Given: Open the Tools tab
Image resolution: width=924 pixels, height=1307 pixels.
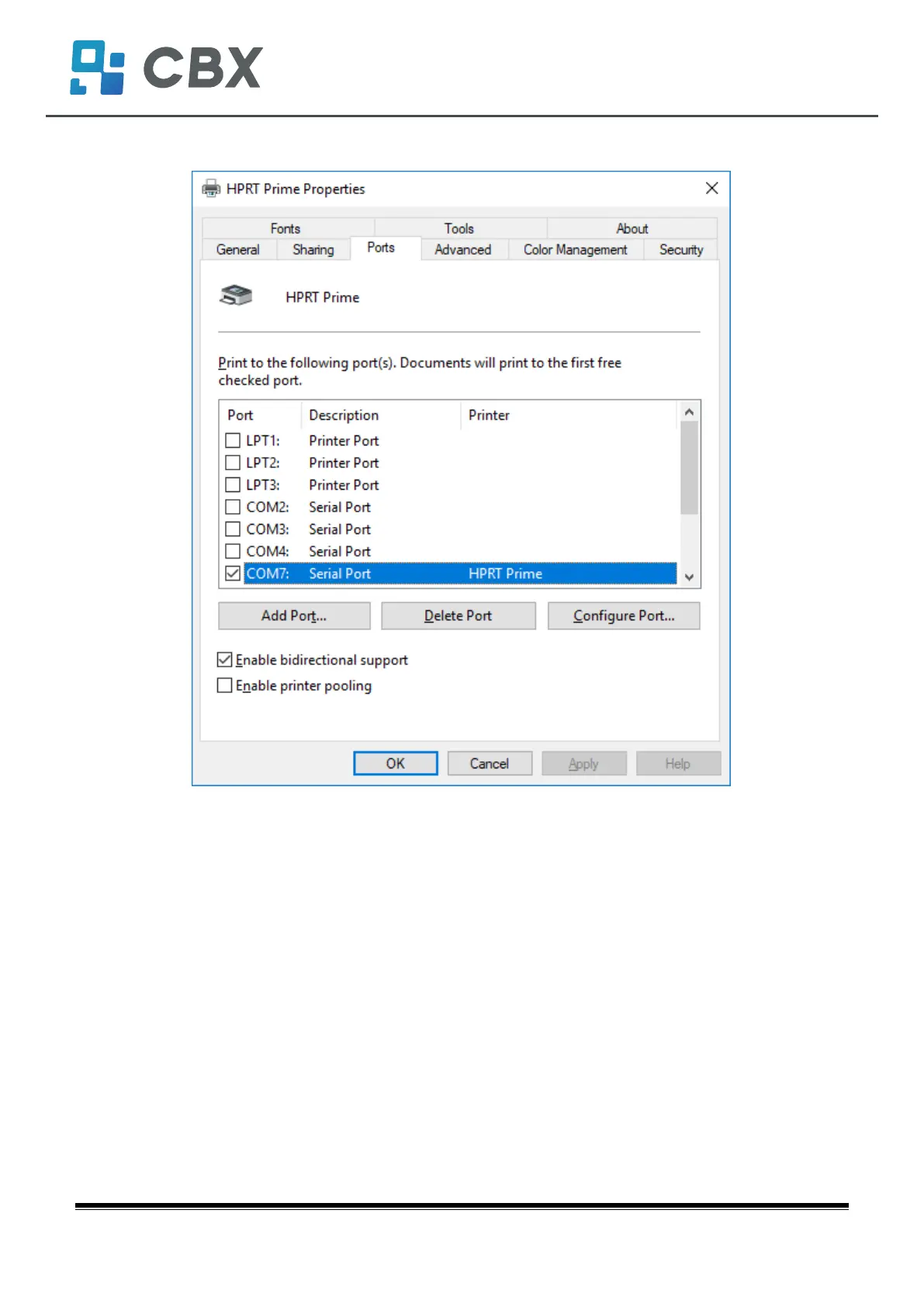Looking at the screenshot, I should point(459,228).
